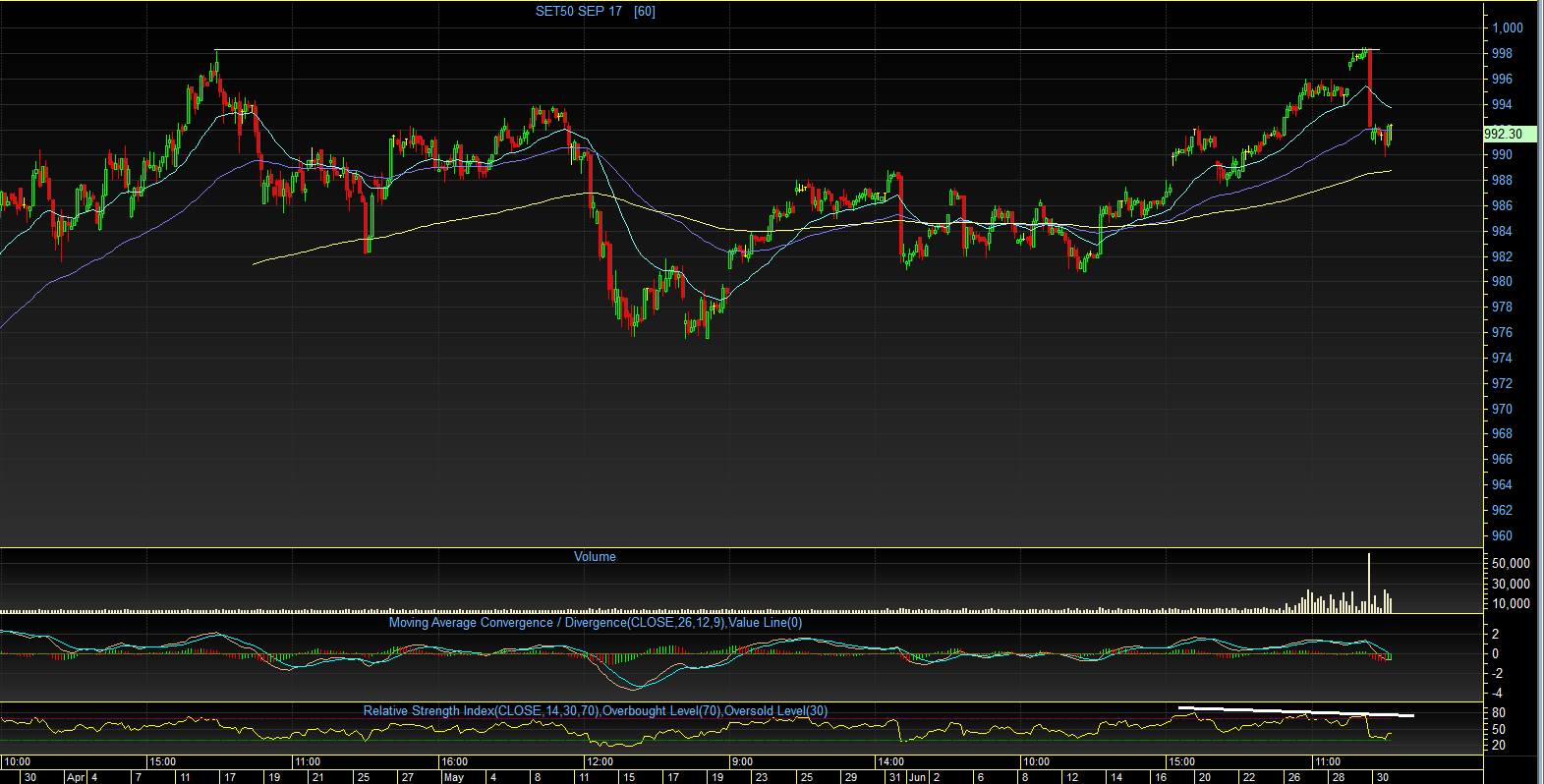Select the 982 price level label

(x=1502, y=256)
